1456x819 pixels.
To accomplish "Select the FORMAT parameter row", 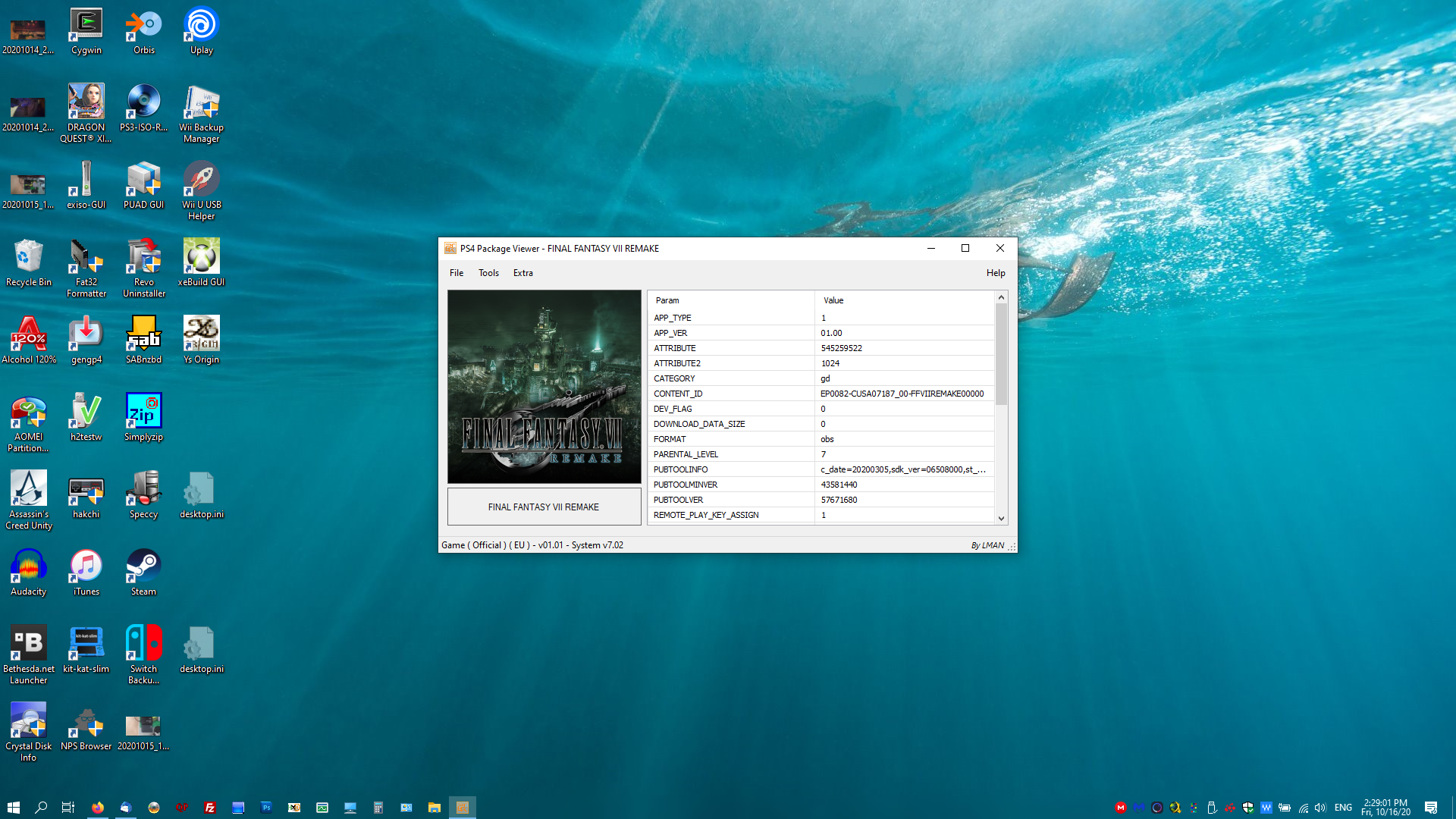I will (x=821, y=439).
